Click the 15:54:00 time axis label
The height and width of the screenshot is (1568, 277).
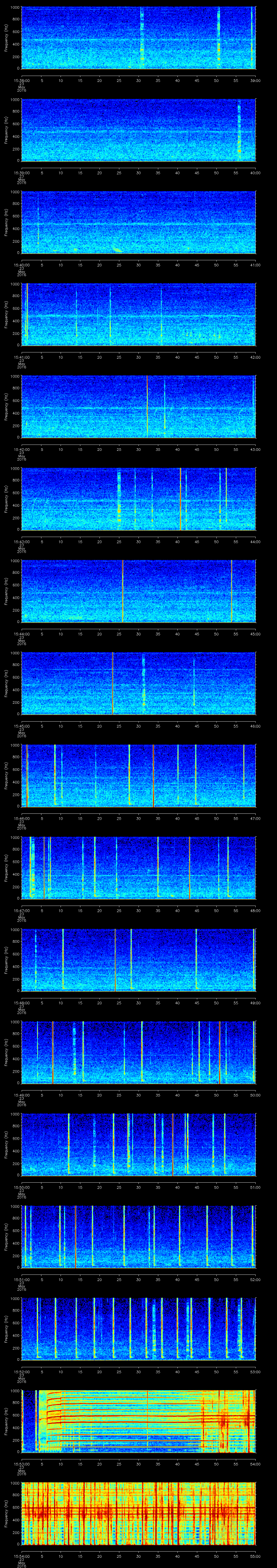21,1556
